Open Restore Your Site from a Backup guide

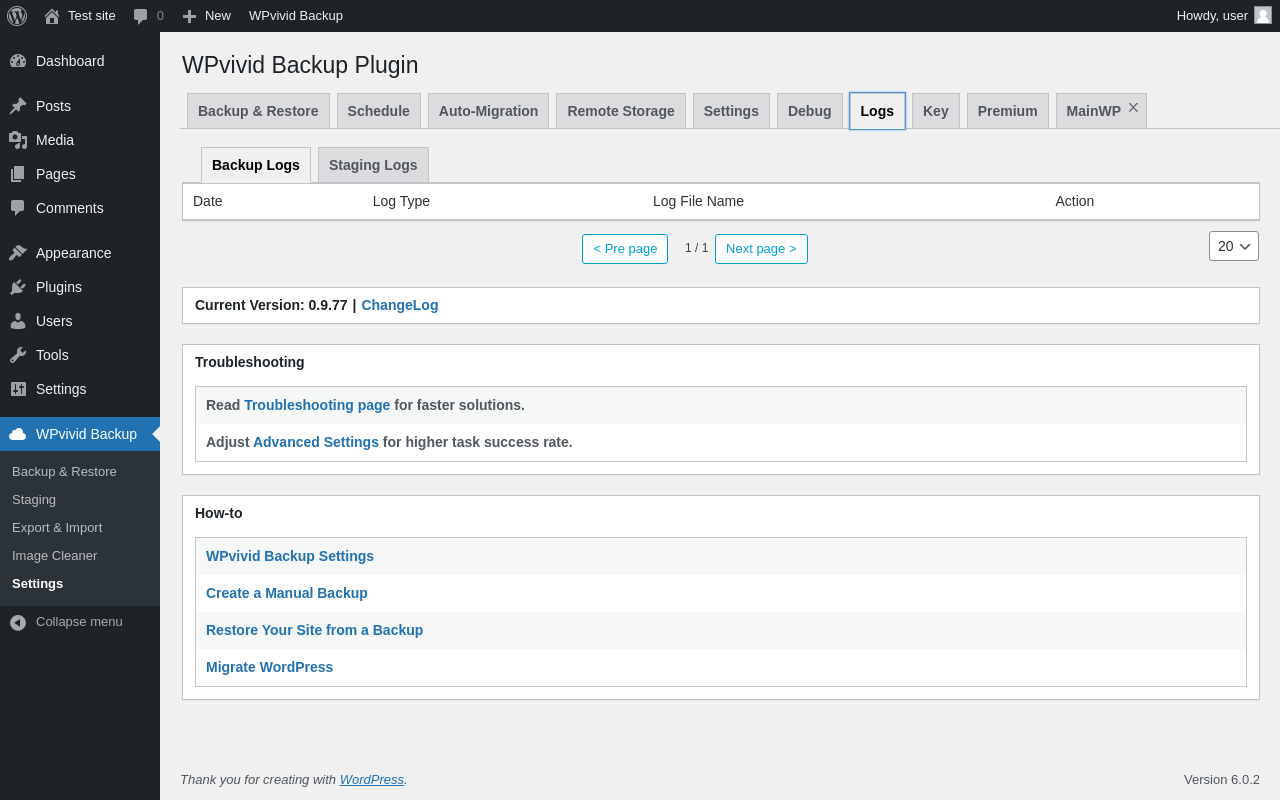314,630
